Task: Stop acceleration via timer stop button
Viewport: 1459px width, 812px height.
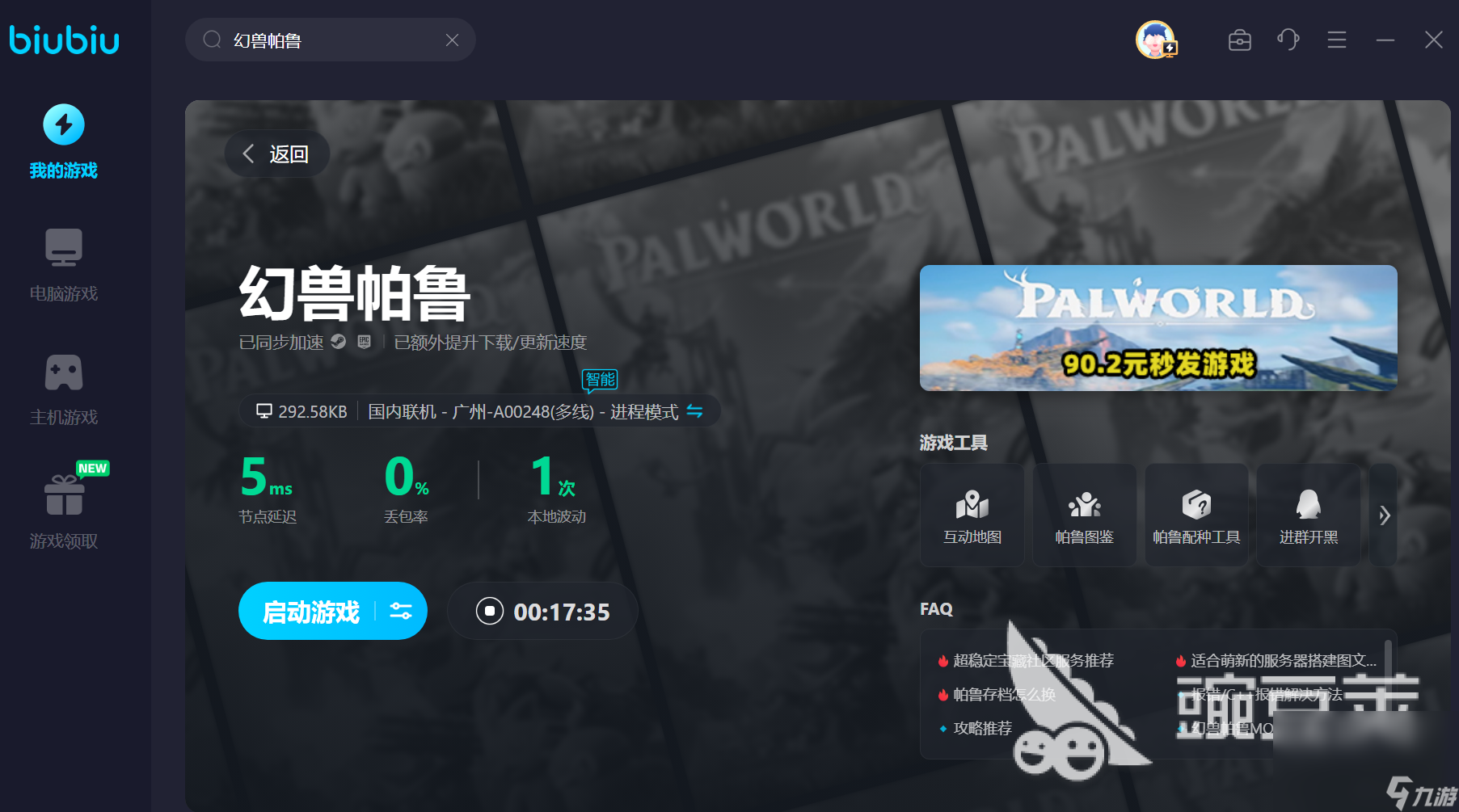Action: [x=489, y=611]
